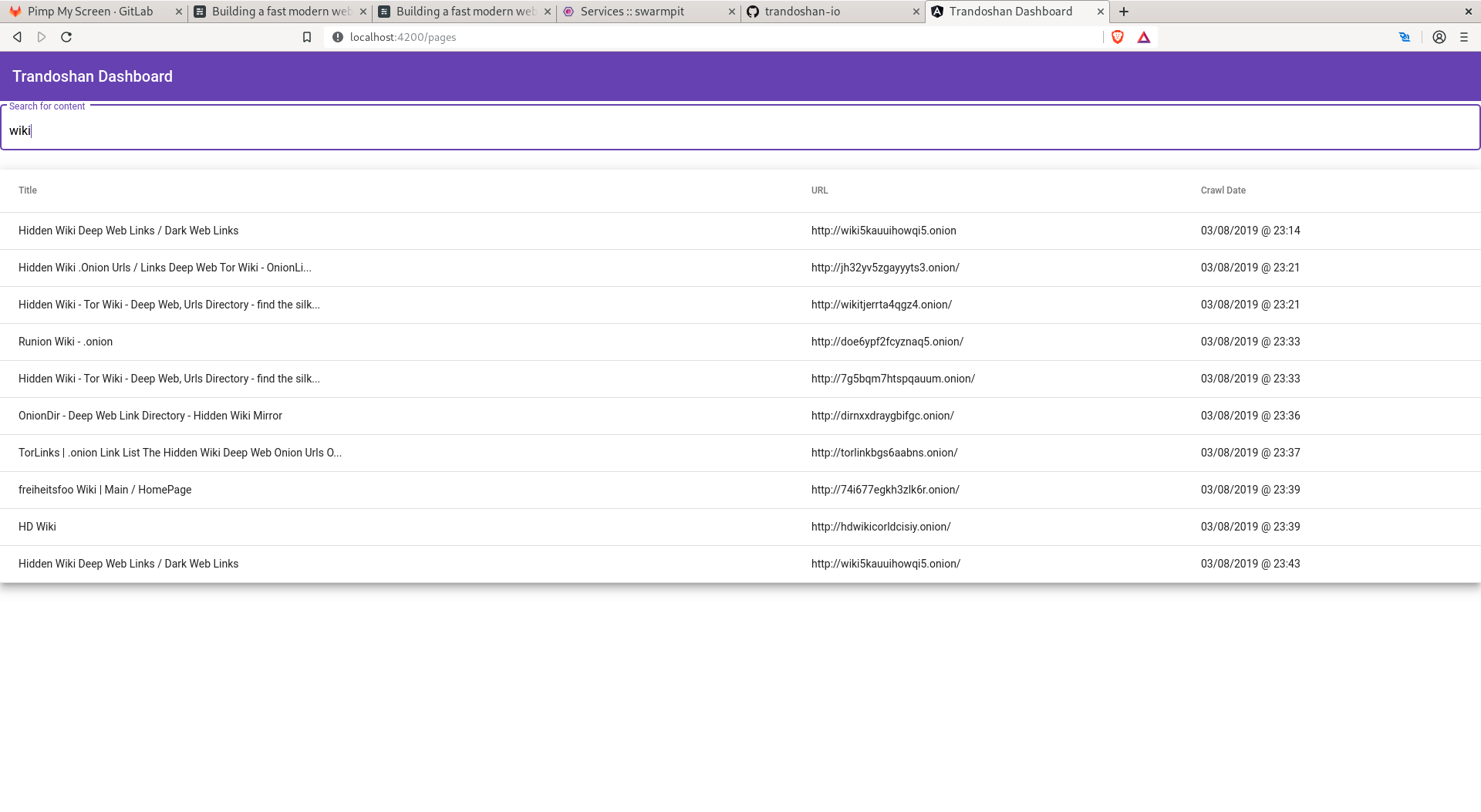Image resolution: width=1481 pixels, height=812 pixels.
Task: Open Brave Rewards triangle icon
Action: pyautogui.click(x=1144, y=37)
